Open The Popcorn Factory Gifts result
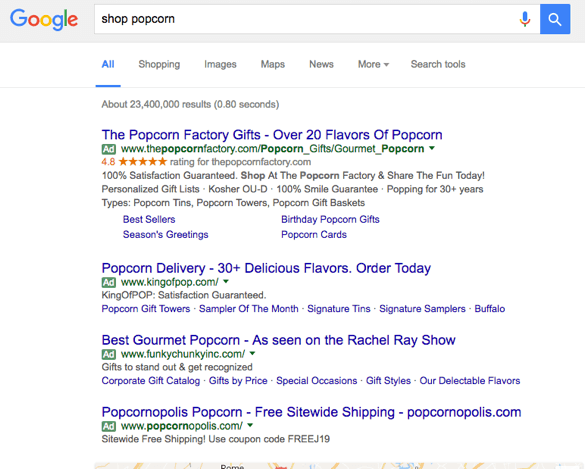The image size is (585, 469). [x=272, y=135]
